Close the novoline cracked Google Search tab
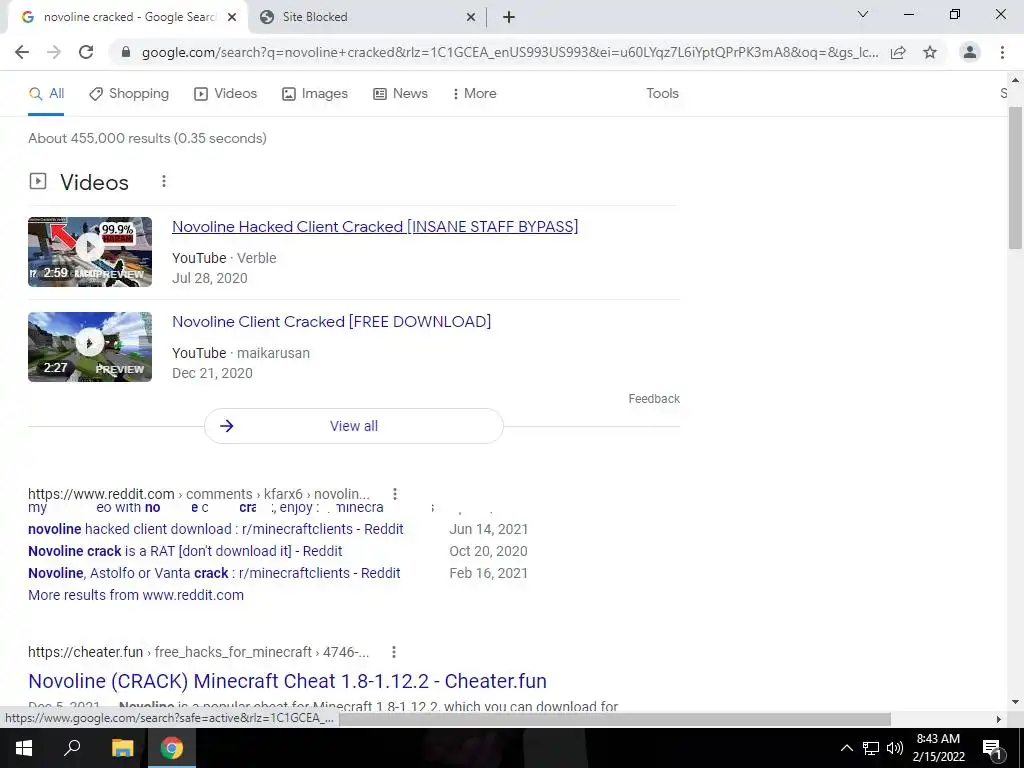This screenshot has height=768, width=1024. pyautogui.click(x=232, y=18)
